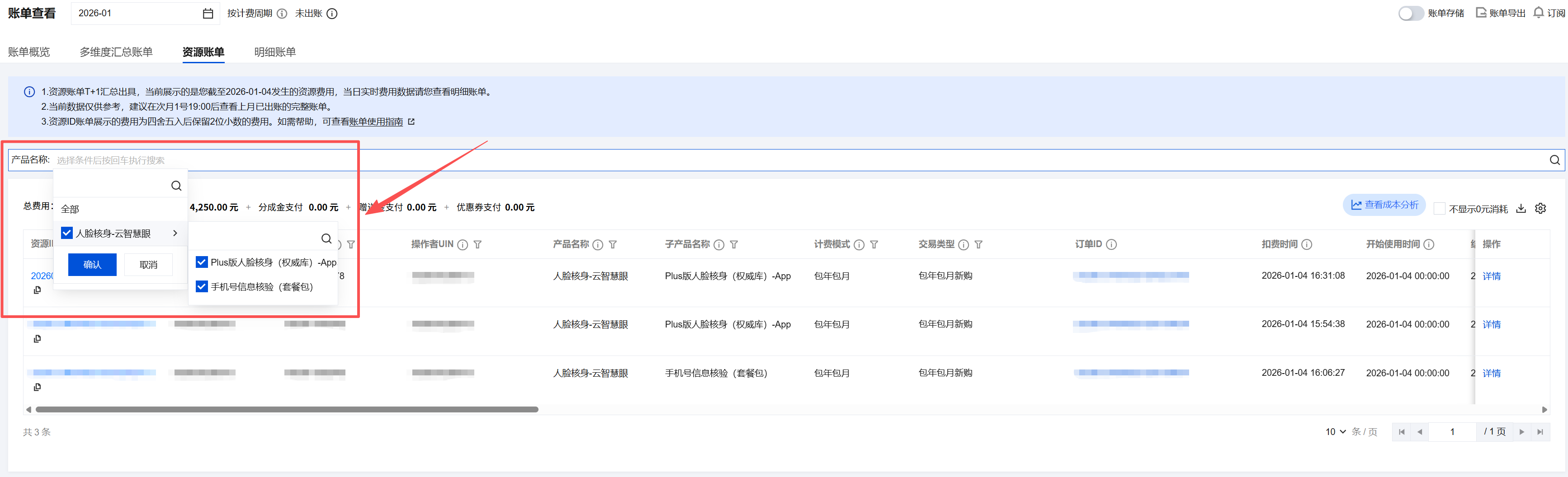Open the filter for 计费模式 column
Screen dimensions: 1568x477
click(x=874, y=244)
